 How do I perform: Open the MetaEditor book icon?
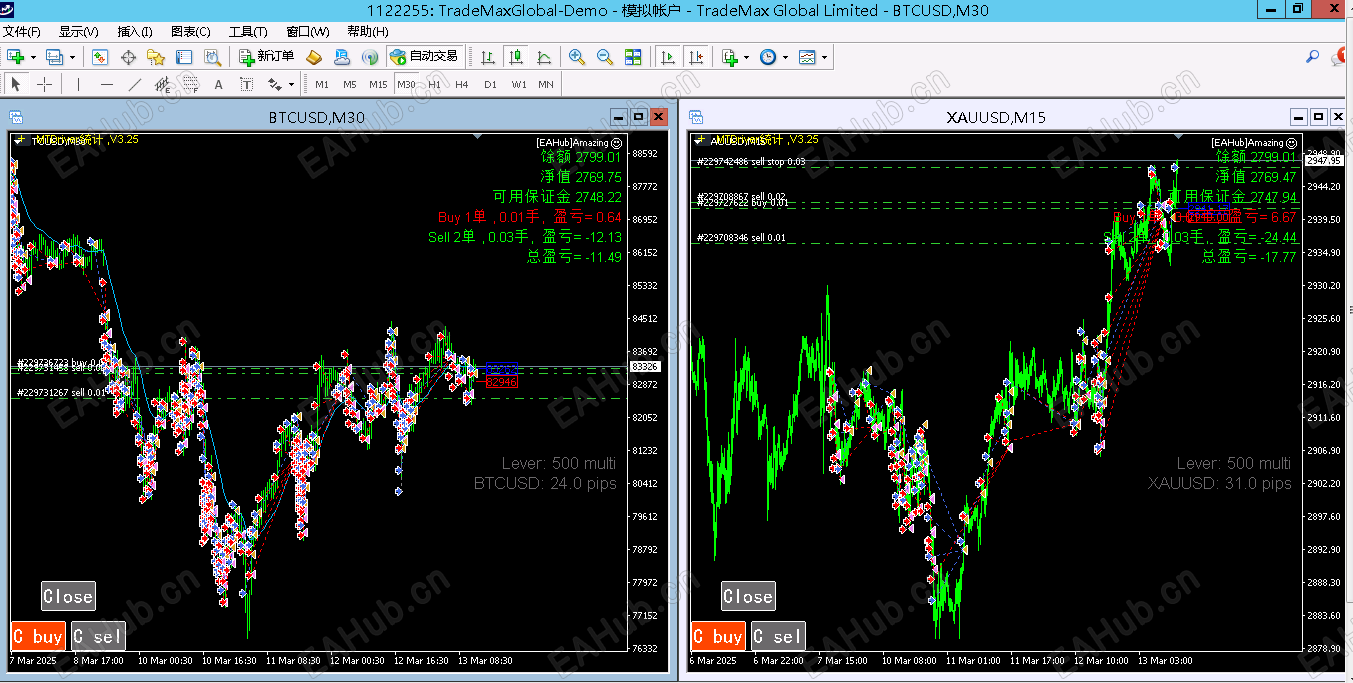[314, 57]
